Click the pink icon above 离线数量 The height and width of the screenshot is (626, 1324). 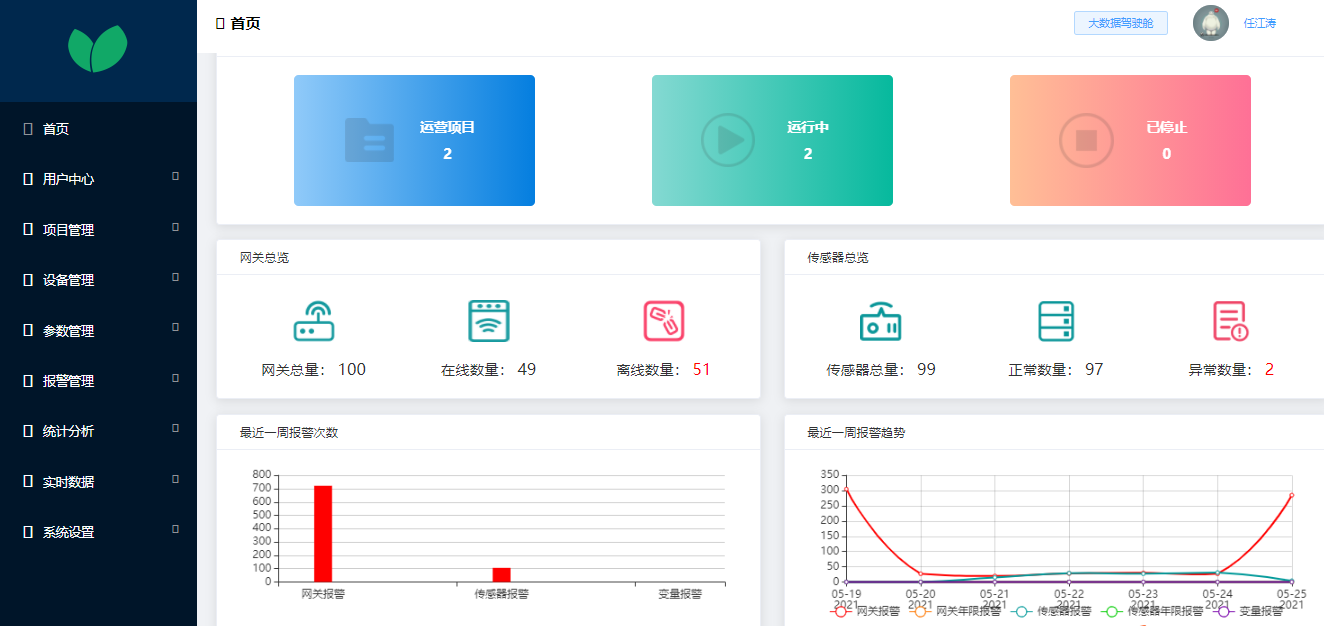664,321
